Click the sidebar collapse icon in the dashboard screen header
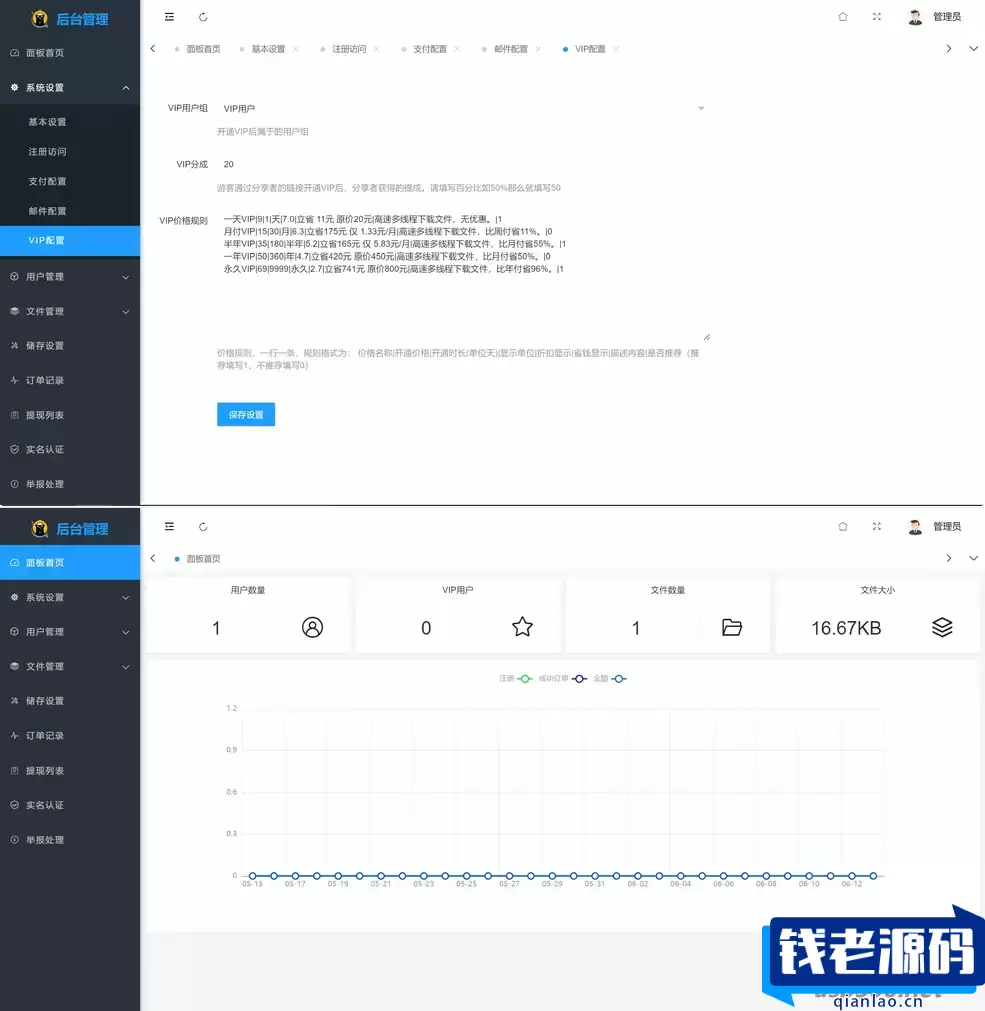Screen dimensions: 985x1011 pos(169,527)
